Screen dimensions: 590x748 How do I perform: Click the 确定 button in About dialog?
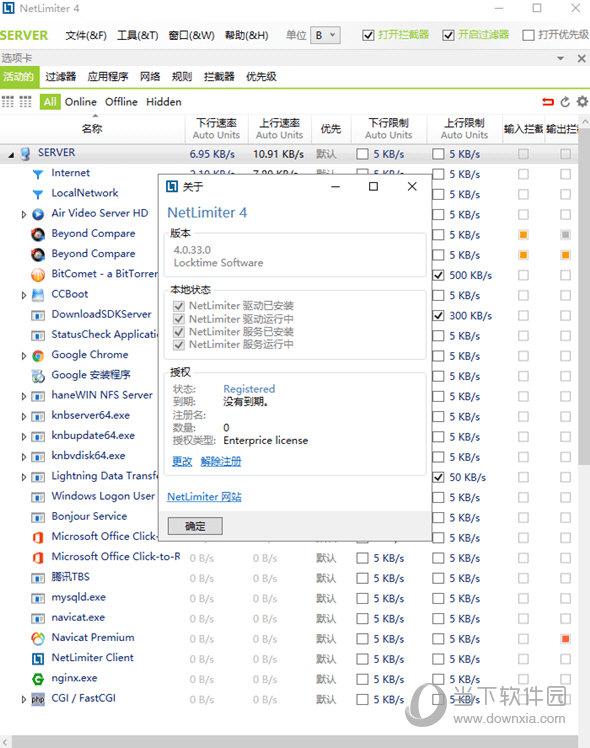[x=195, y=526]
